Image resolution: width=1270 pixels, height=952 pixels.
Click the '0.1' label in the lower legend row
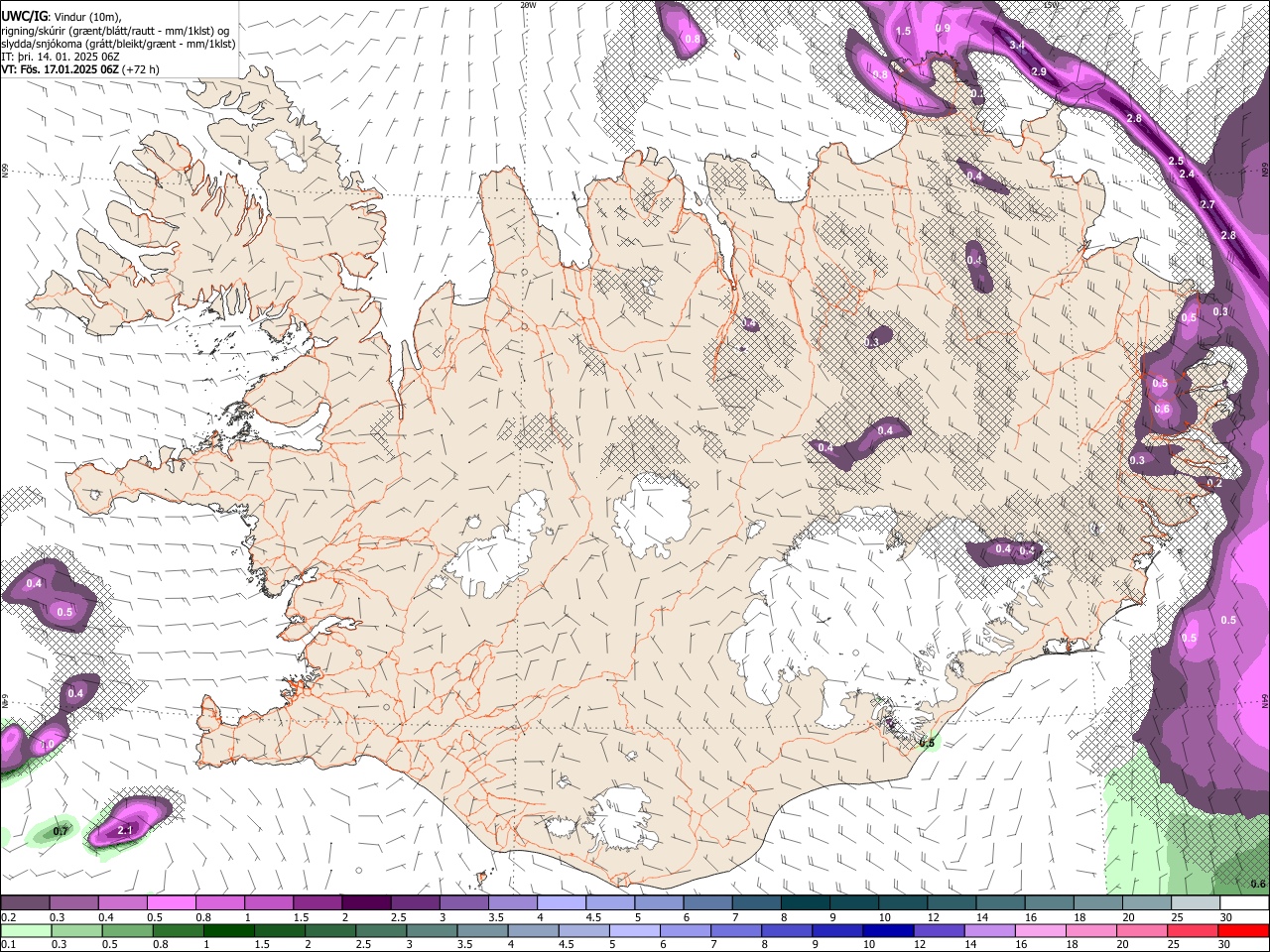click(8, 944)
